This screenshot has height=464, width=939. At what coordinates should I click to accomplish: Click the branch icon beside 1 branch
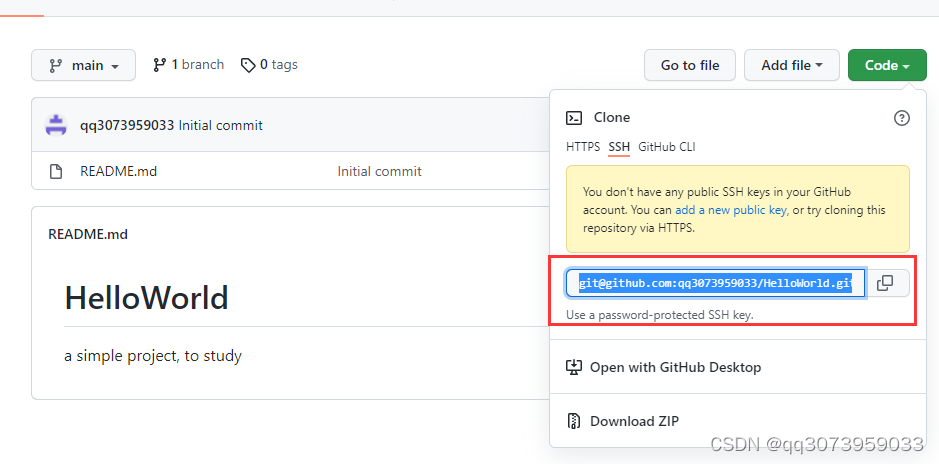click(x=159, y=65)
